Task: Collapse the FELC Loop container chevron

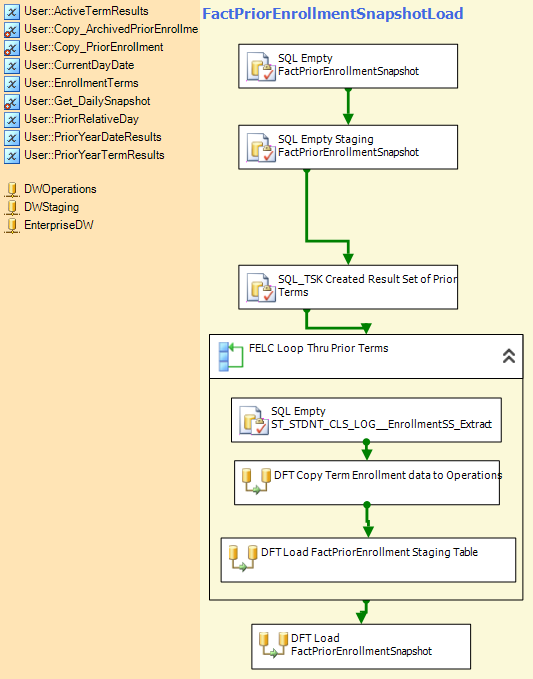Action: (509, 356)
